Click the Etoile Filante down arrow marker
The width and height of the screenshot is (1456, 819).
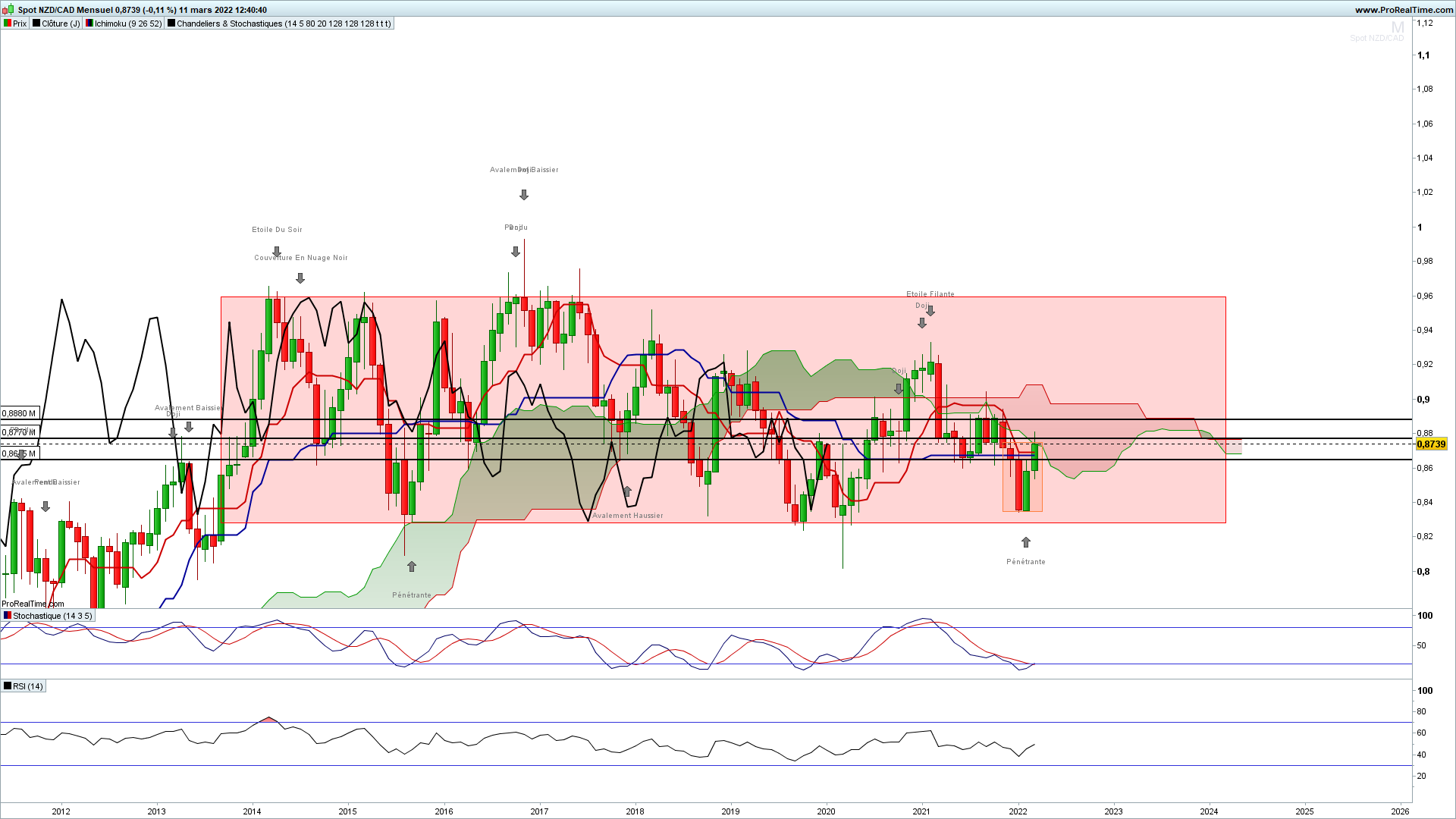[x=930, y=311]
